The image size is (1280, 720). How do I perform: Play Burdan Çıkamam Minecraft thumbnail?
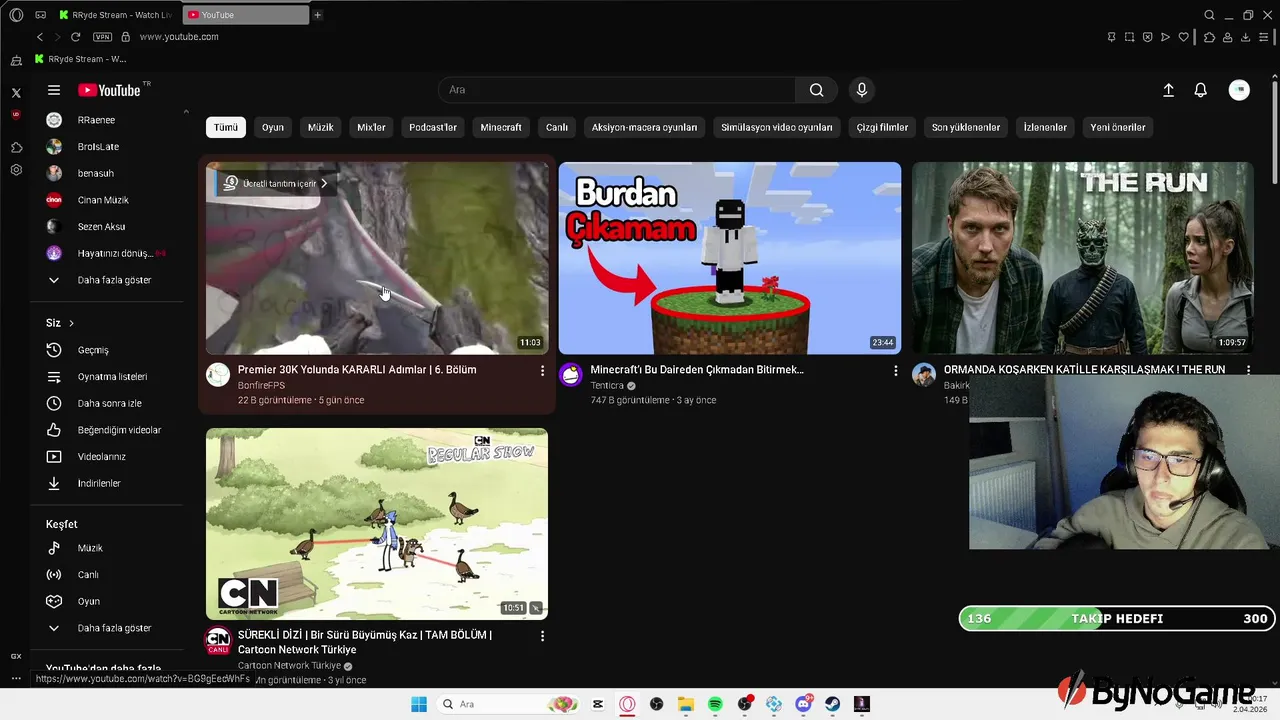(730, 258)
